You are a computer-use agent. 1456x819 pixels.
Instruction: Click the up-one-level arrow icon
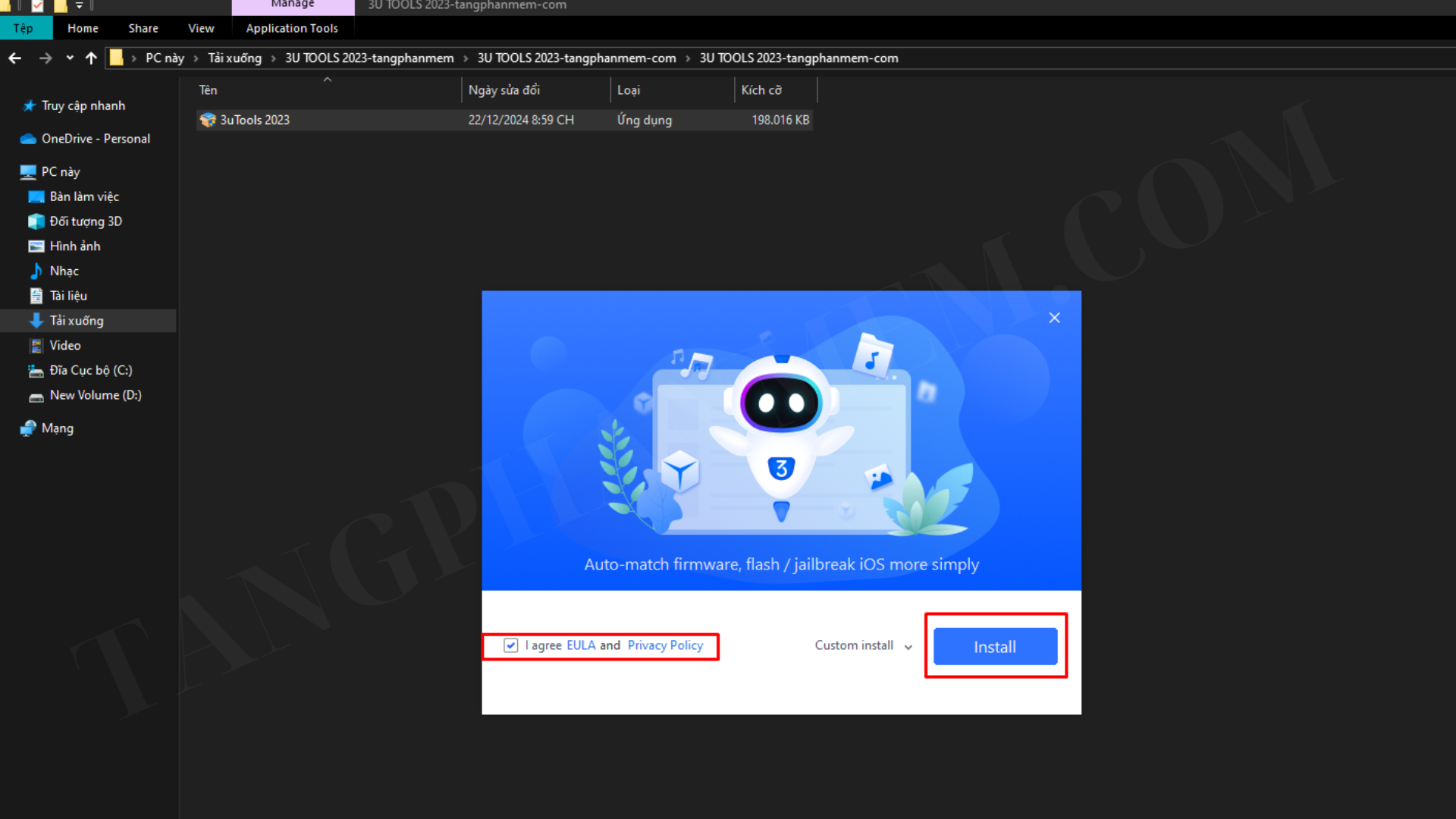[x=91, y=58]
